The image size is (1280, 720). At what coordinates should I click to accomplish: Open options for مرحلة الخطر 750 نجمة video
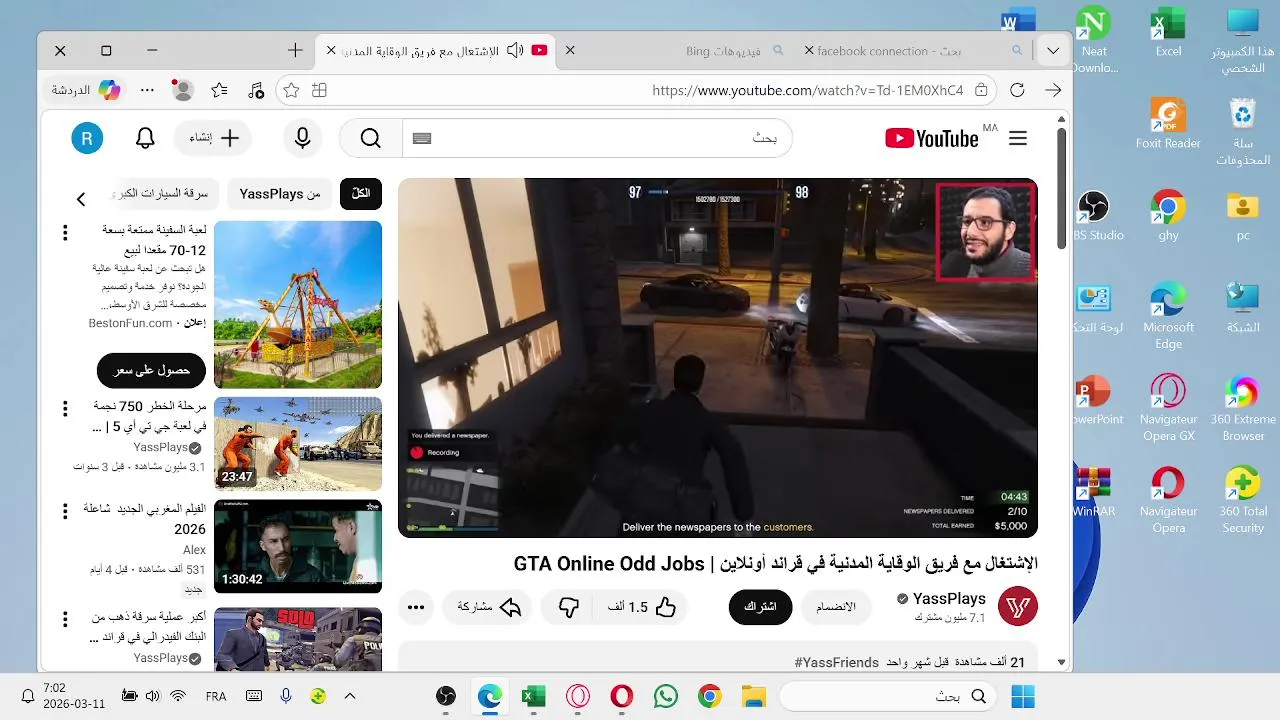[x=65, y=409]
